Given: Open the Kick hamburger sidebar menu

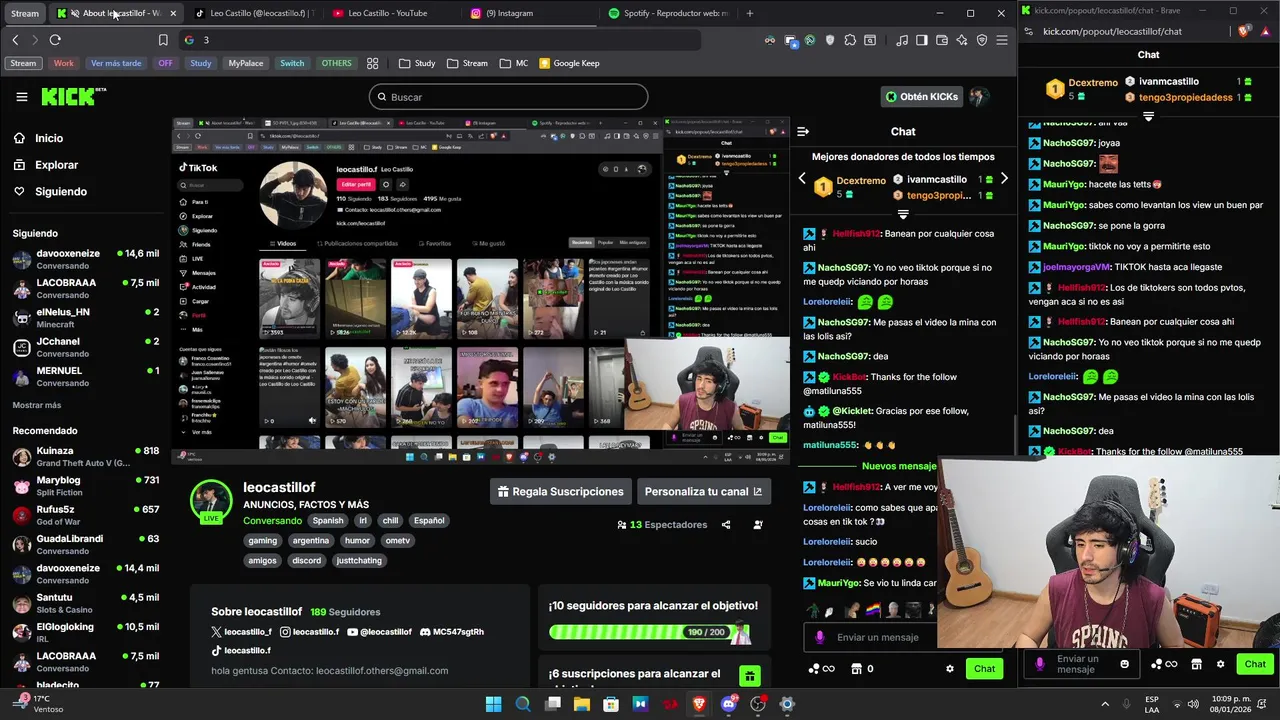Looking at the screenshot, I should click(x=21, y=97).
